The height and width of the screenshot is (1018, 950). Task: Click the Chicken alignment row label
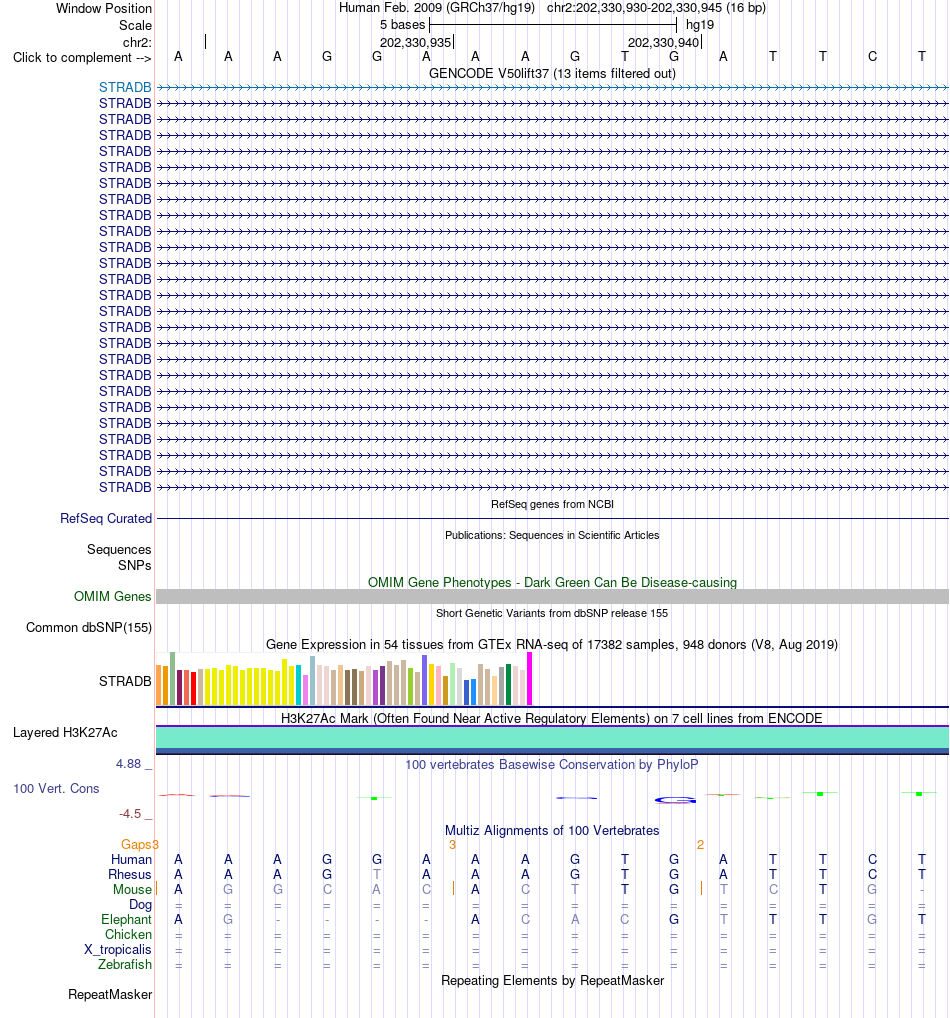[129, 934]
